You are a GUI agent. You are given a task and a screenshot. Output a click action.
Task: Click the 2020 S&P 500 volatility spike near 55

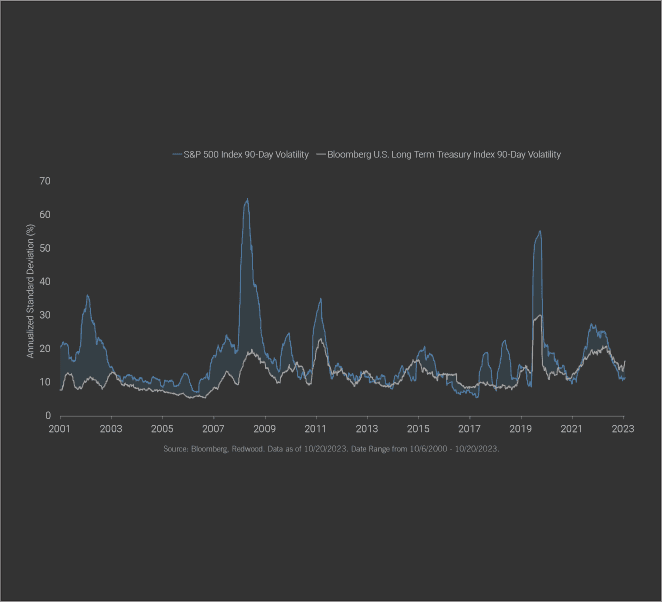(540, 232)
